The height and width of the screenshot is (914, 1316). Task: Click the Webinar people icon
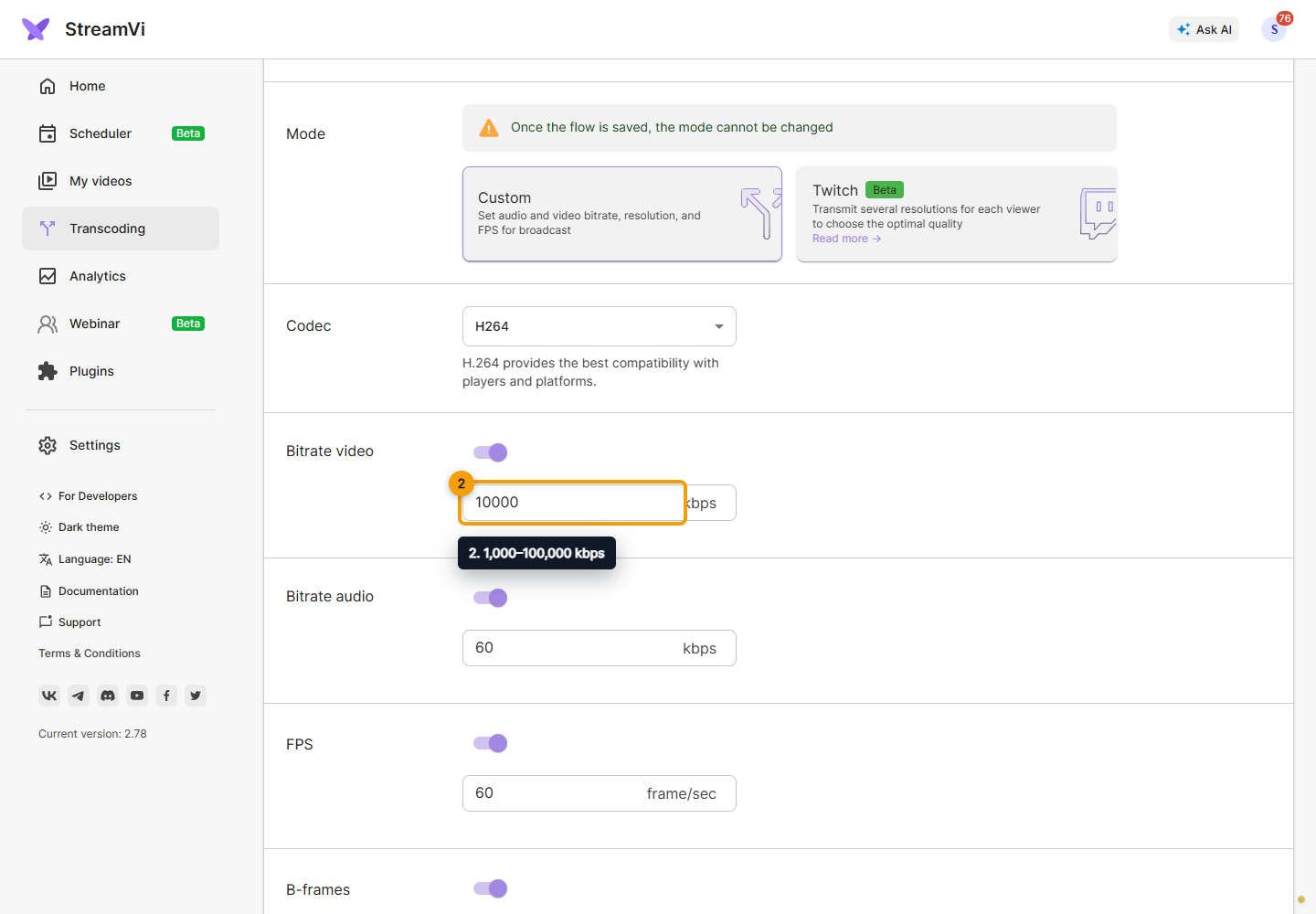[48, 324]
